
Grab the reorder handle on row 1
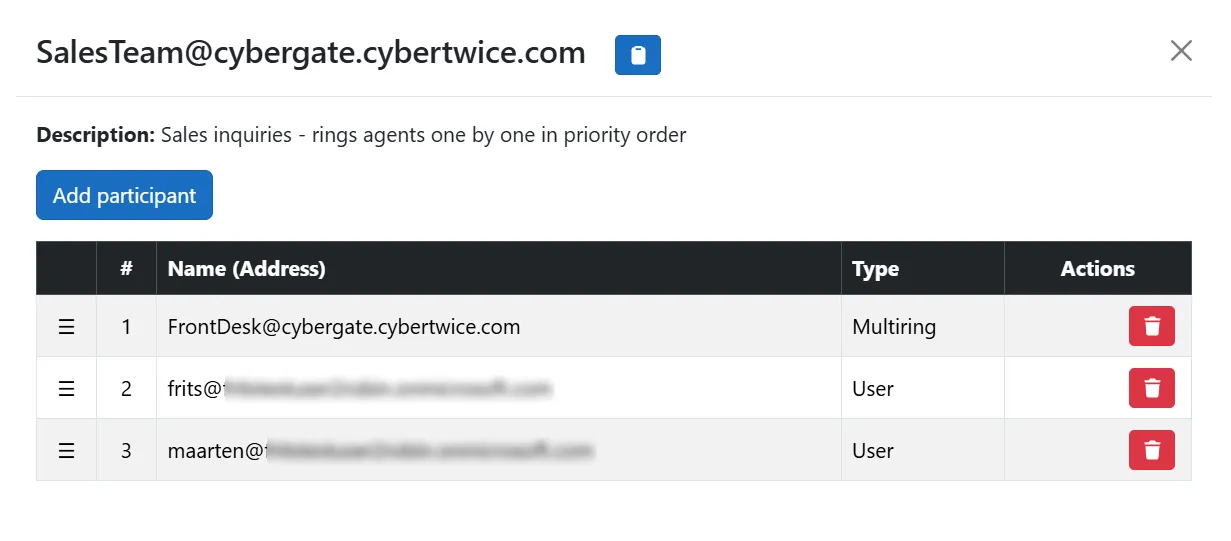(66, 327)
